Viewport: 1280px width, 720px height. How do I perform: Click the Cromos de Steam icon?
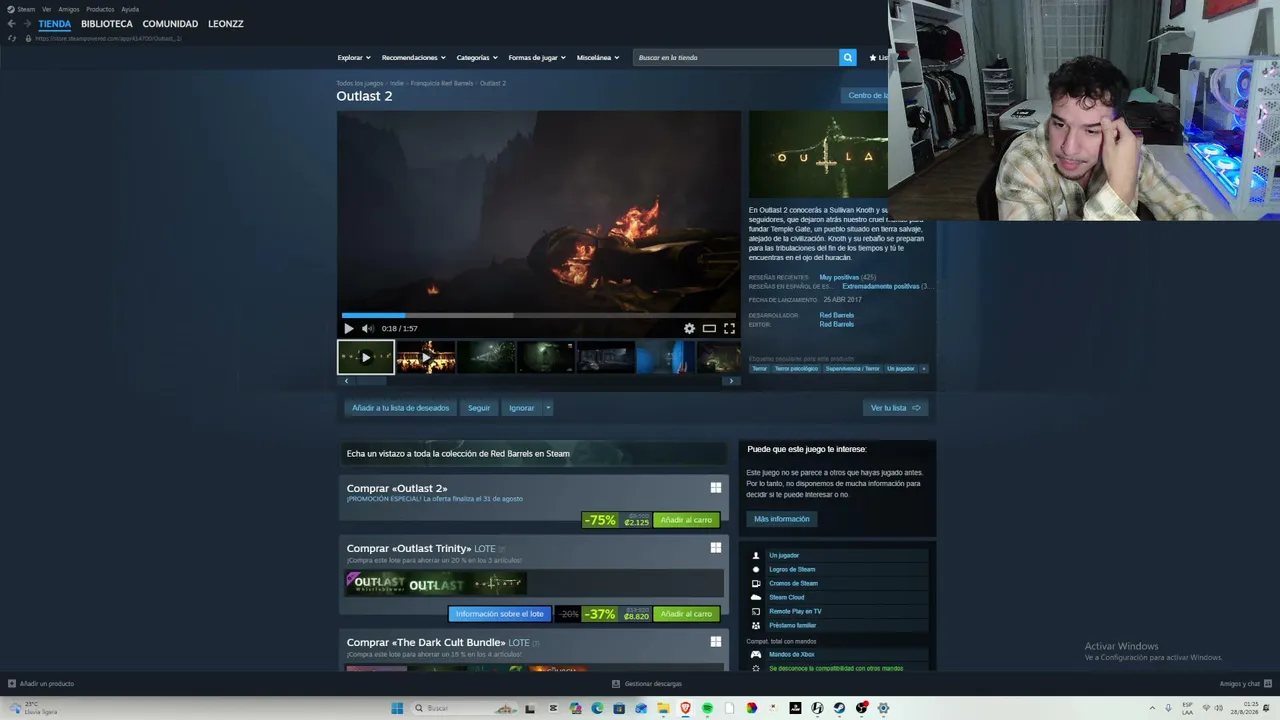(756, 583)
